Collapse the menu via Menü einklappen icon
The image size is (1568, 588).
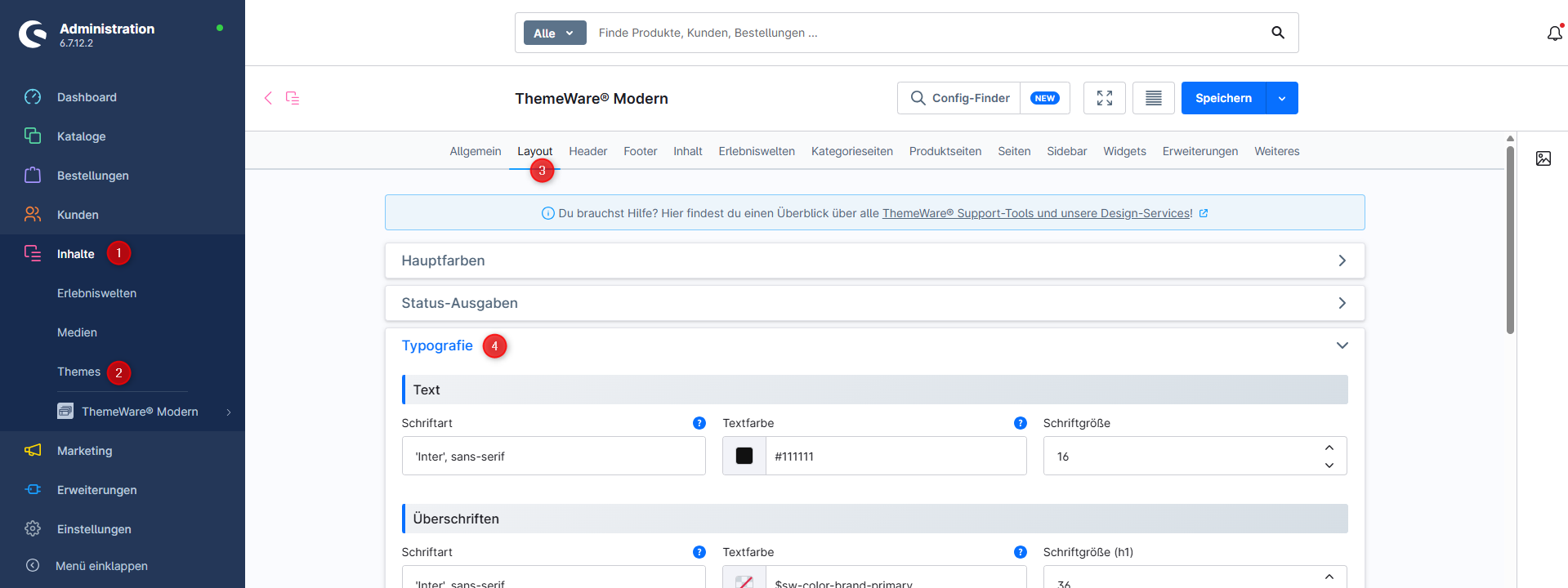(33, 565)
